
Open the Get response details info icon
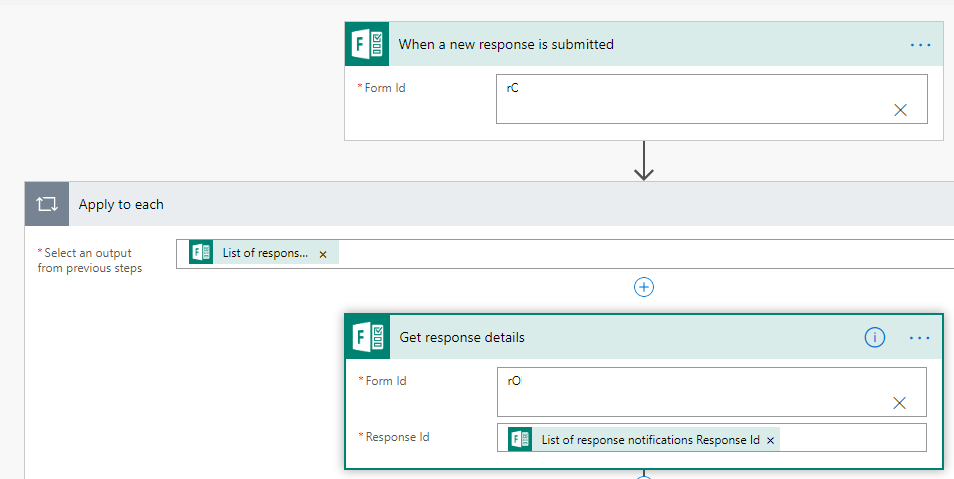[x=874, y=337]
